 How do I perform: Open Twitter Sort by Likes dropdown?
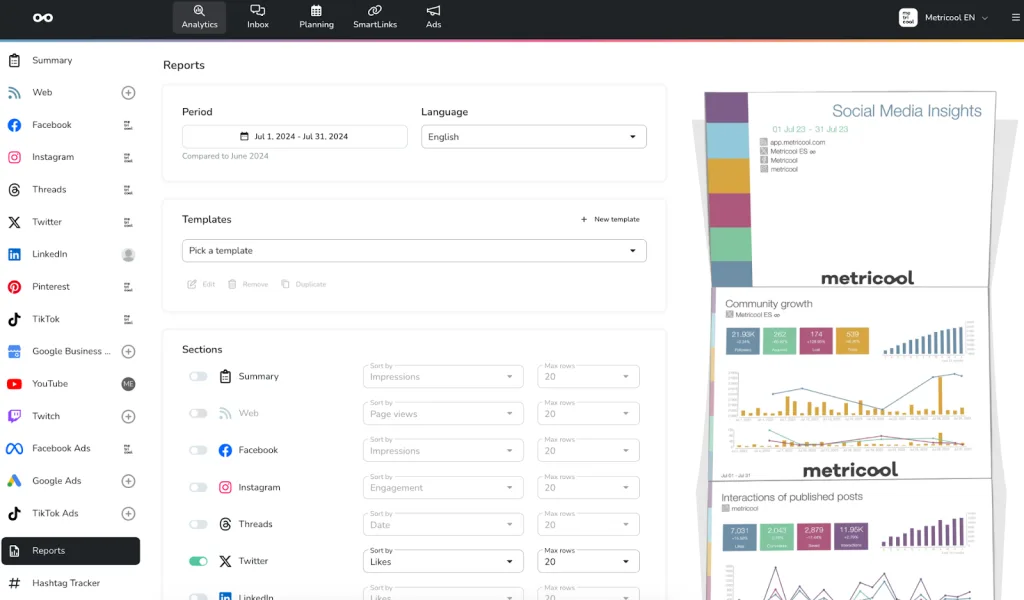click(443, 561)
